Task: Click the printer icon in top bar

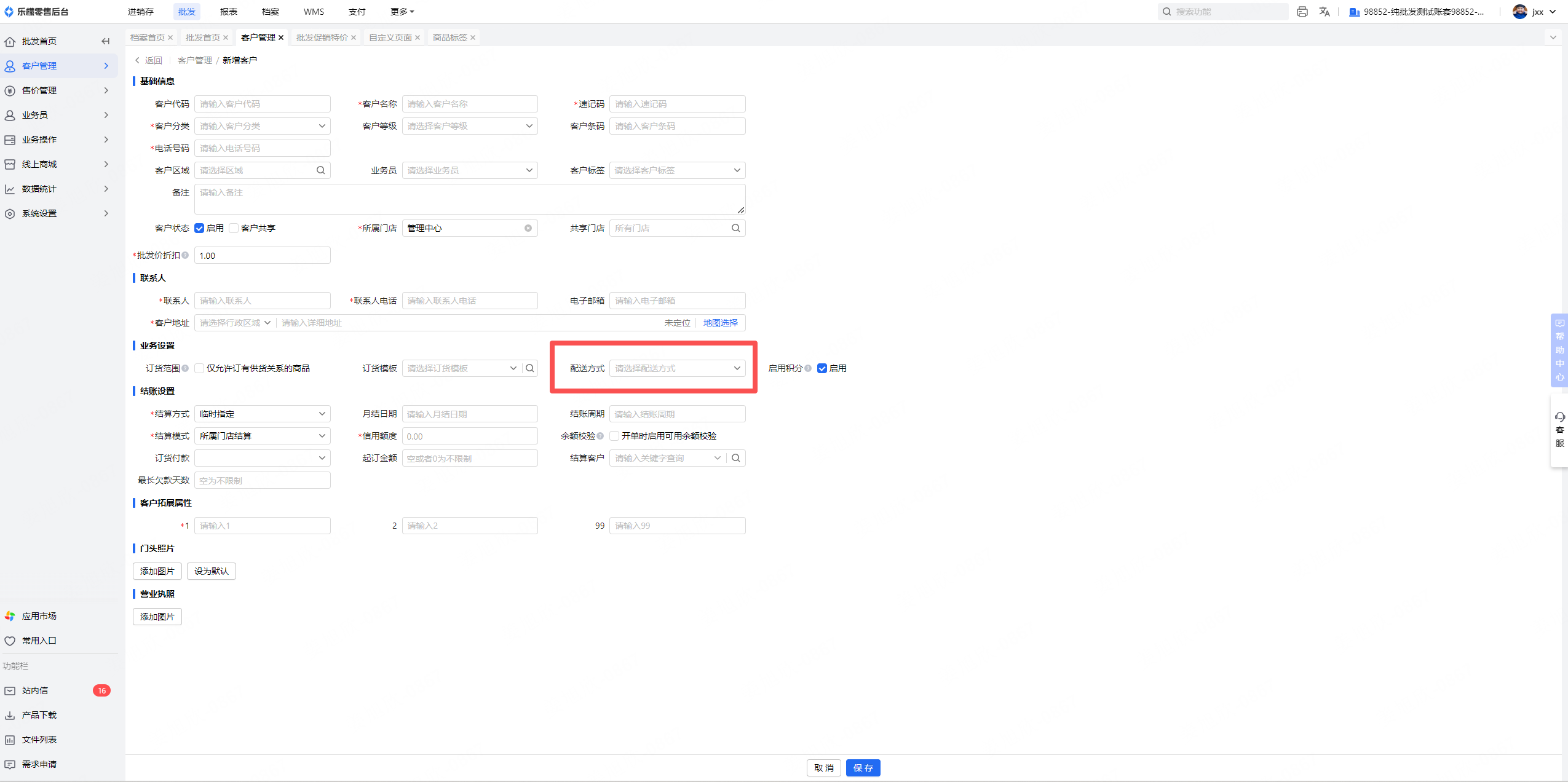Action: click(x=1302, y=12)
